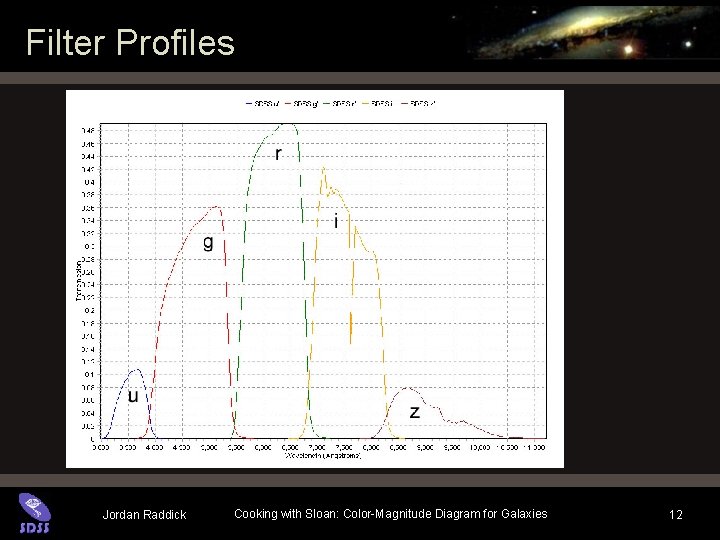Click the SDSS i' legend entry
The width and height of the screenshot is (720, 540).
pos(379,104)
